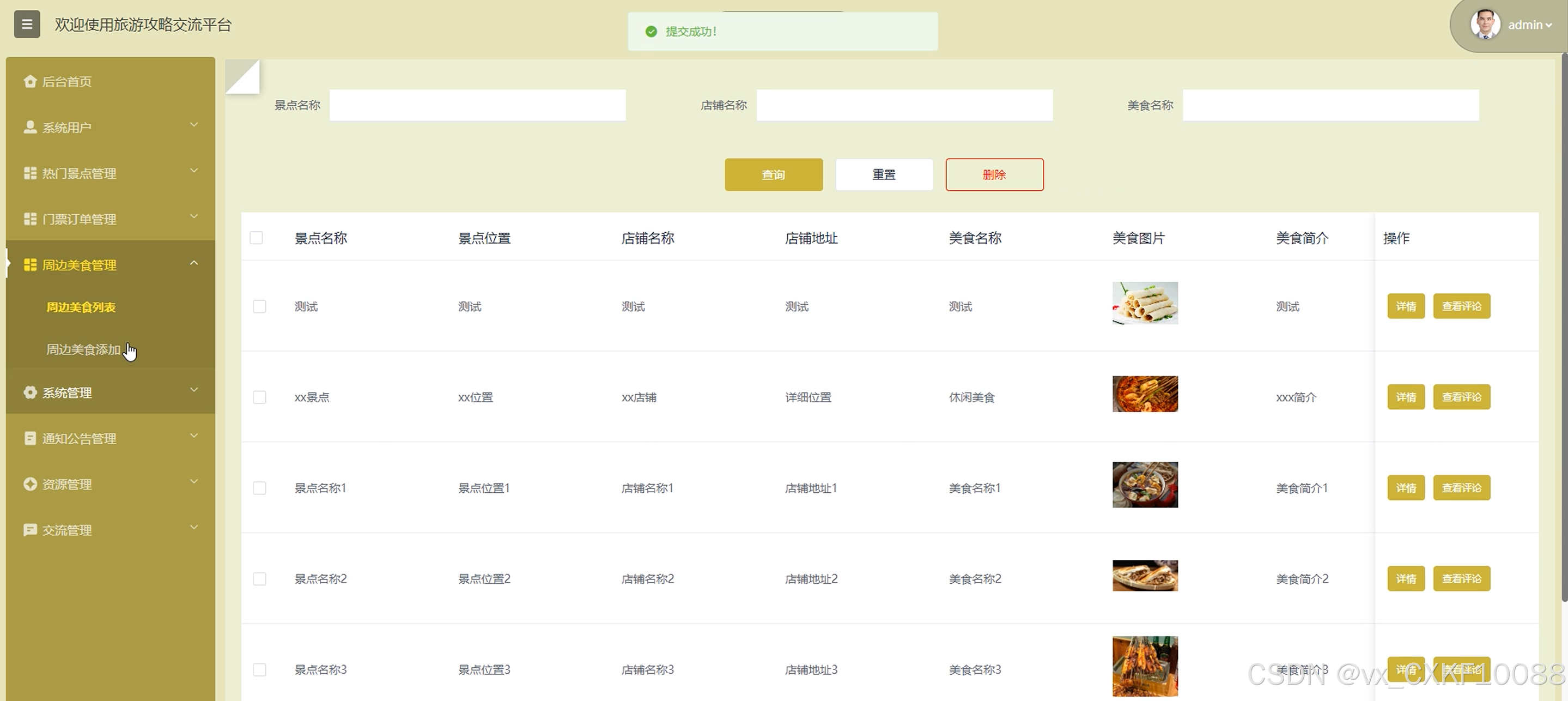Click the 后台首页 home icon
The height and width of the screenshot is (701, 1568).
click(x=30, y=81)
